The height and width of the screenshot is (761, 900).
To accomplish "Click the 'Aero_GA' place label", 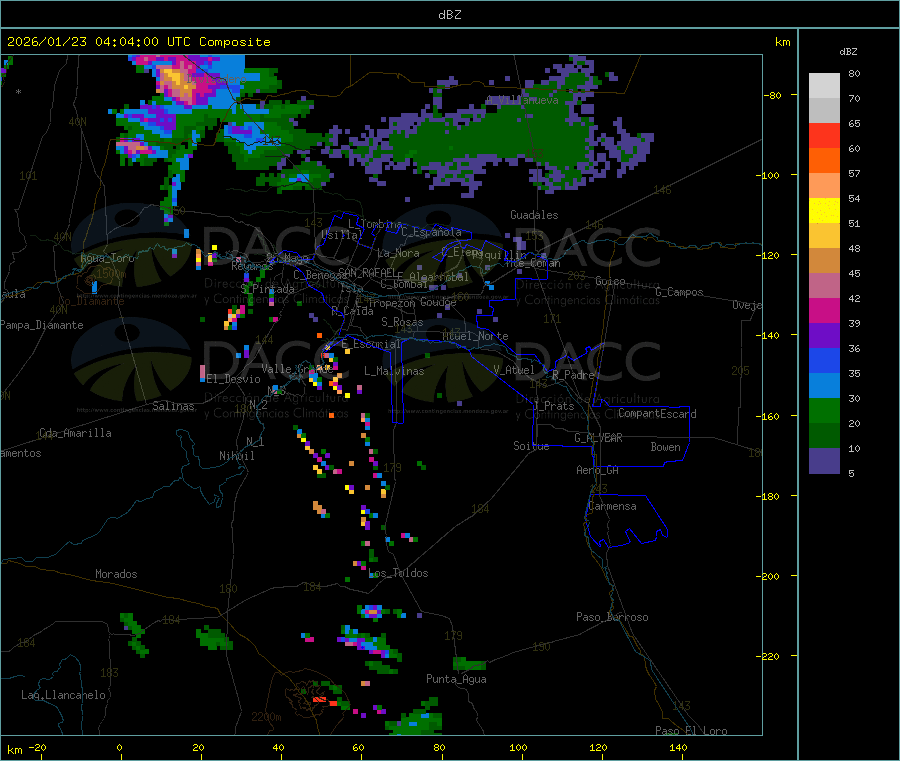I will coord(598,470).
